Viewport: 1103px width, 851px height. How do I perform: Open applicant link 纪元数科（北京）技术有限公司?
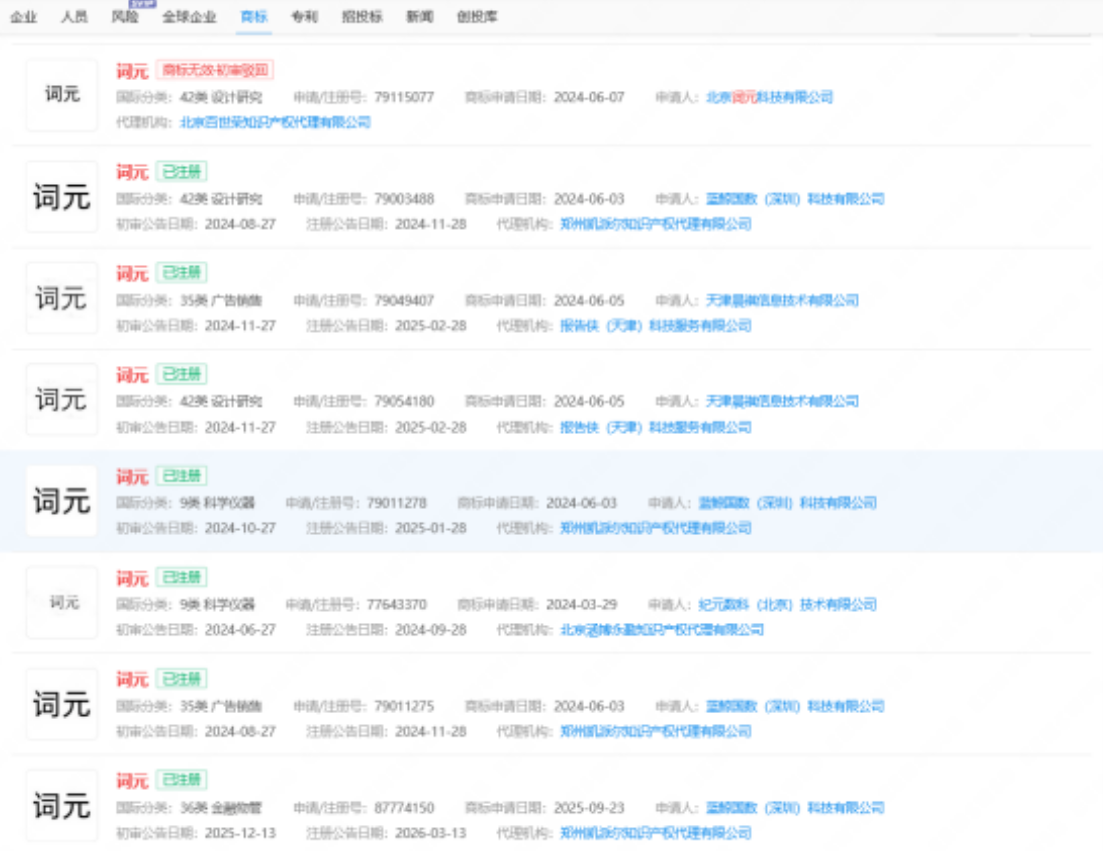coord(791,604)
